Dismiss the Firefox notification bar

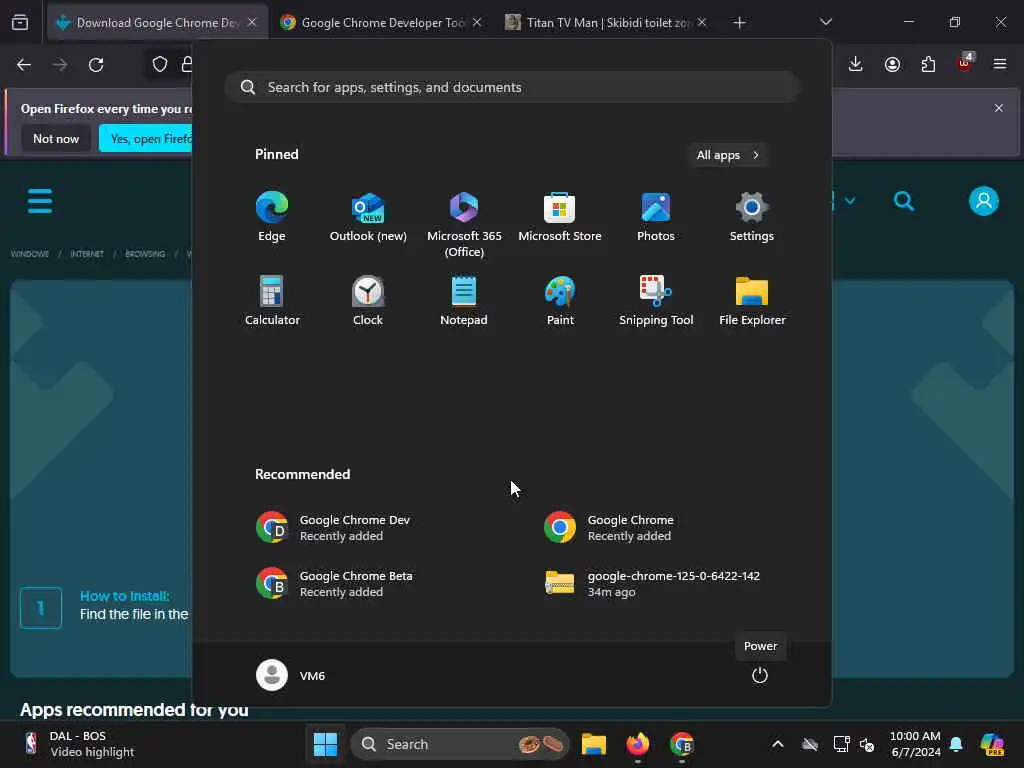pyautogui.click(x=999, y=108)
